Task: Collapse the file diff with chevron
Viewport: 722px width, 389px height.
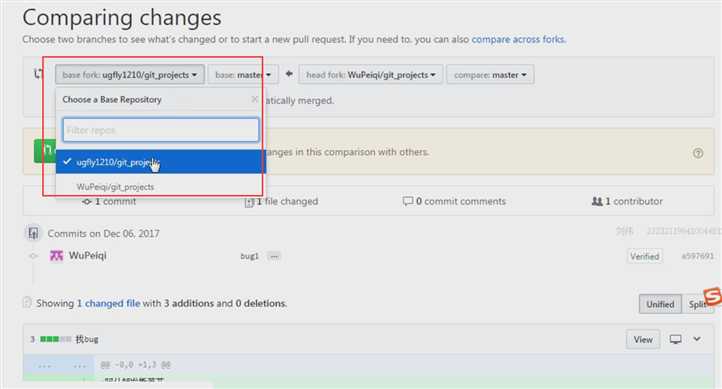Action: pyautogui.click(x=697, y=339)
